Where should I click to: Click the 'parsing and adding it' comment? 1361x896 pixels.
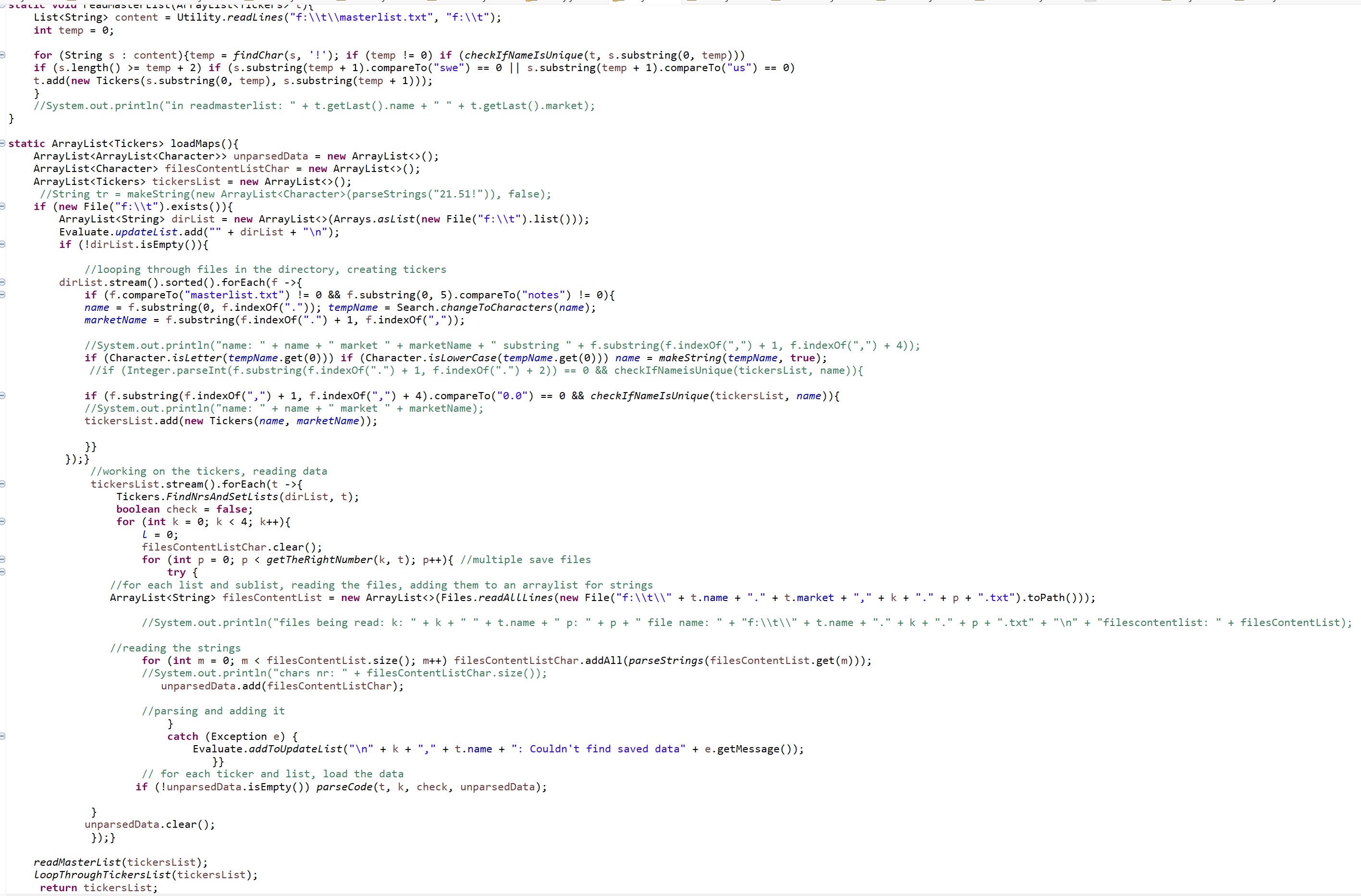[x=213, y=711]
